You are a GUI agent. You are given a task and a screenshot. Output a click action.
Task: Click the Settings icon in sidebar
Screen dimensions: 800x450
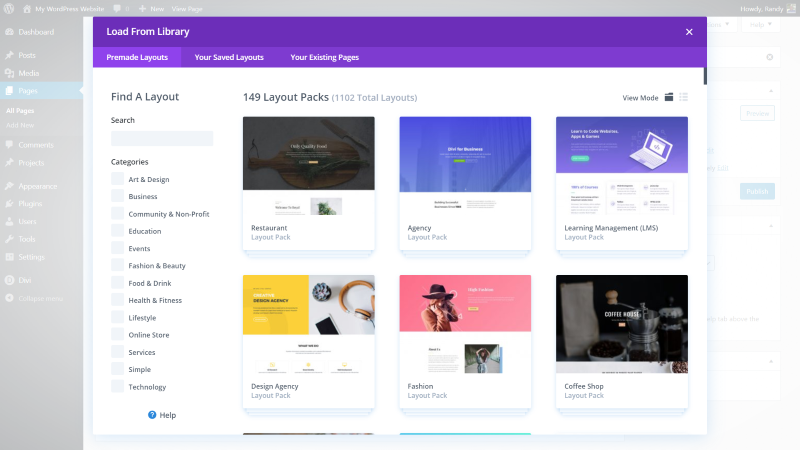(10, 257)
